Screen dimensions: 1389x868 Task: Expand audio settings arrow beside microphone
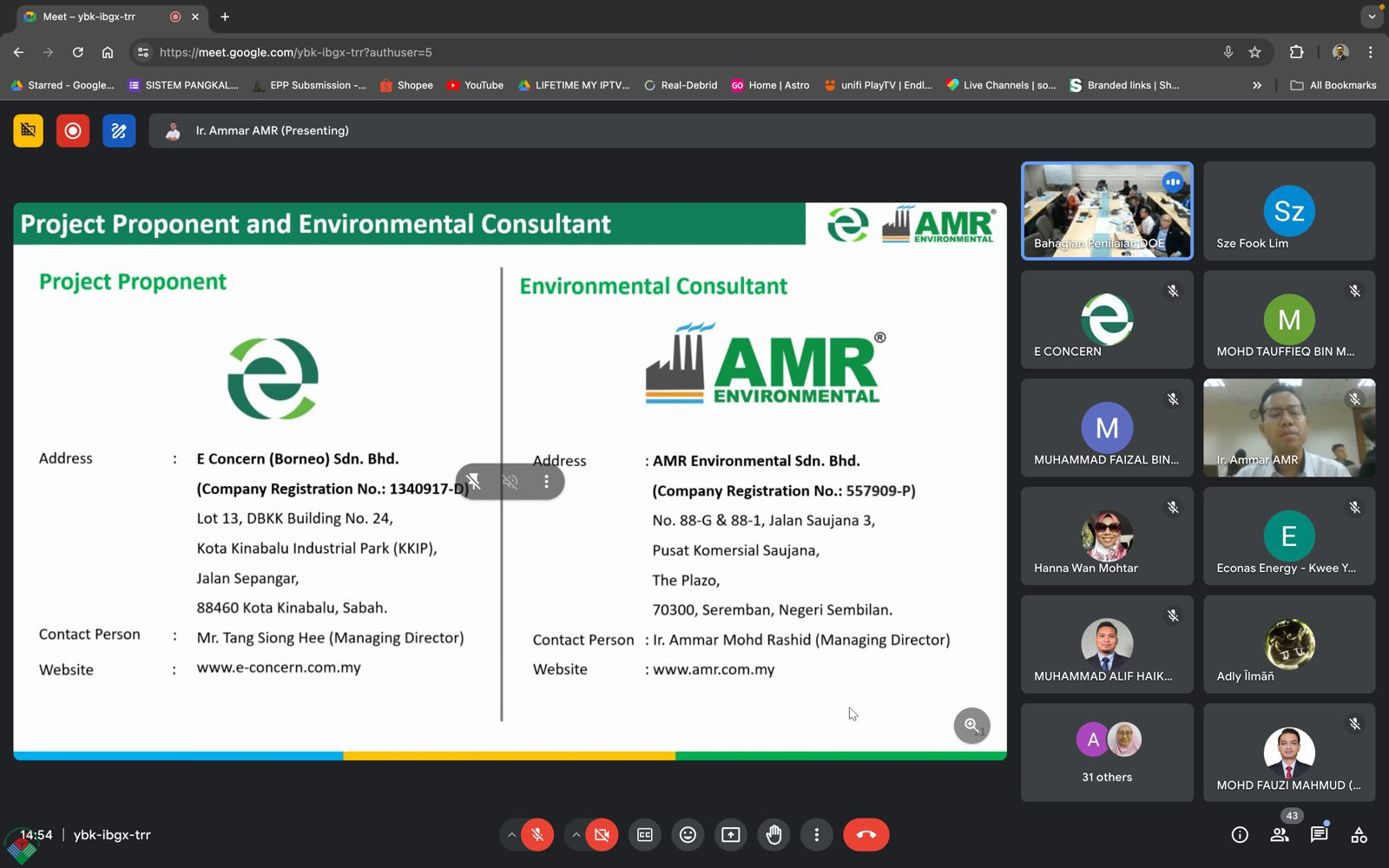(x=511, y=835)
